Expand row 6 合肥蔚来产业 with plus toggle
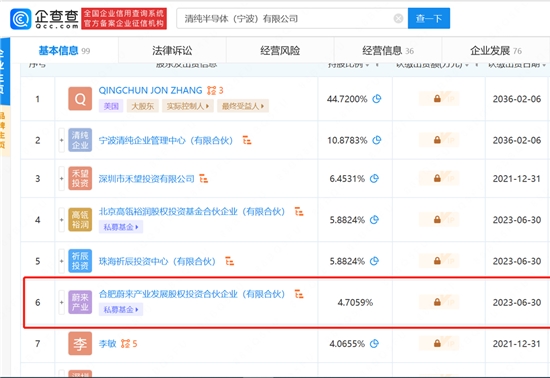Viewport: 550px width, 378px height. point(61,302)
